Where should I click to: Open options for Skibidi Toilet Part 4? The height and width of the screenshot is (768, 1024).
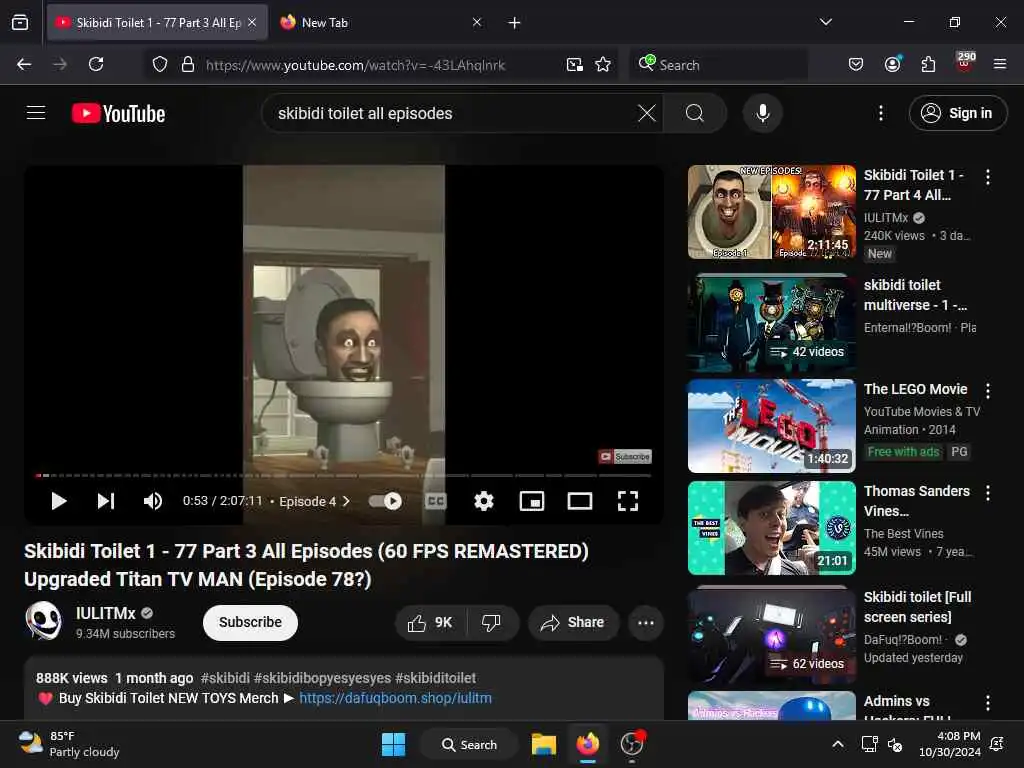987,176
